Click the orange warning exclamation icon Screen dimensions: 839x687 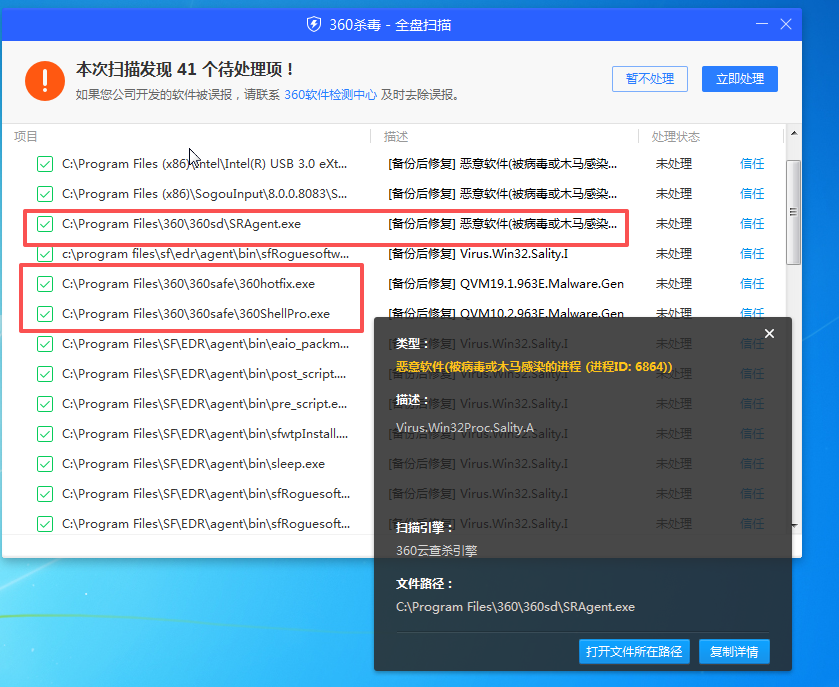pyautogui.click(x=44, y=80)
